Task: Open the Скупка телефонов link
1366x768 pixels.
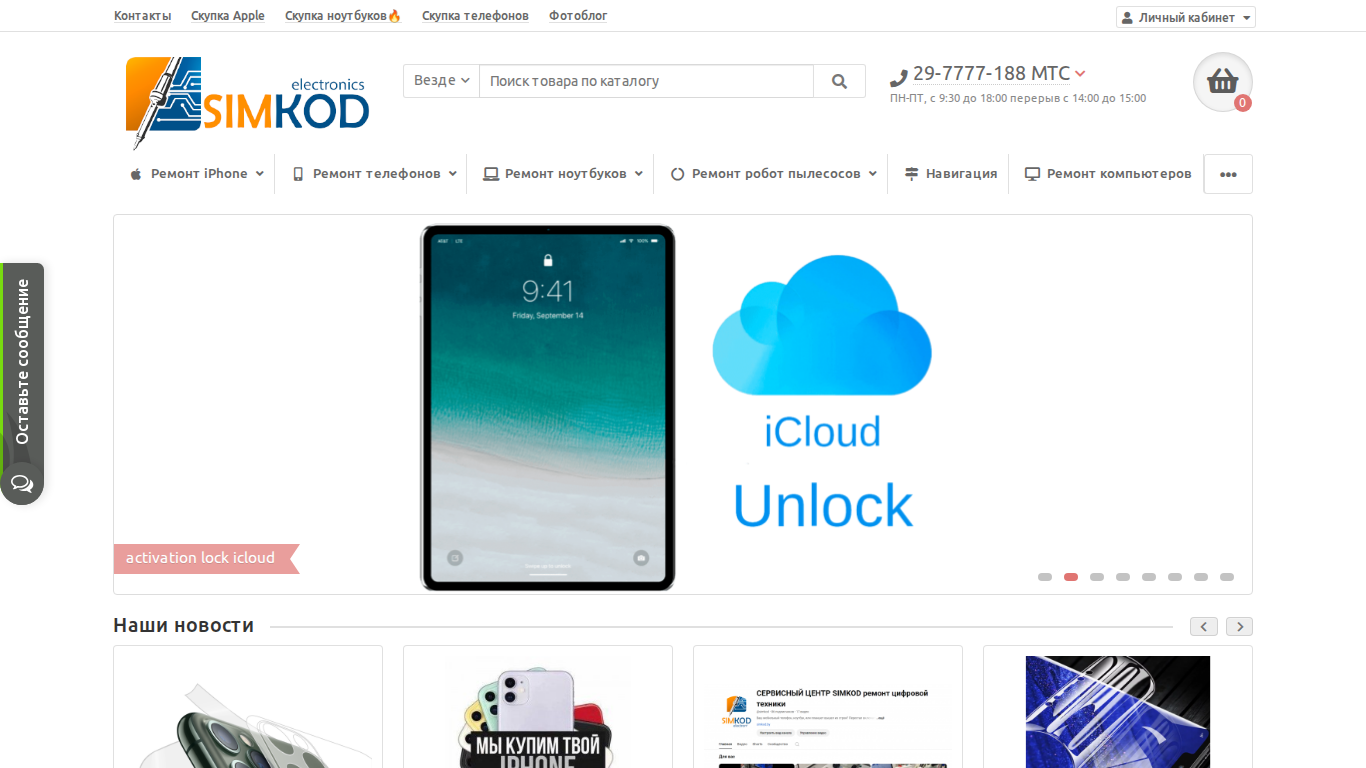Action: tap(475, 16)
